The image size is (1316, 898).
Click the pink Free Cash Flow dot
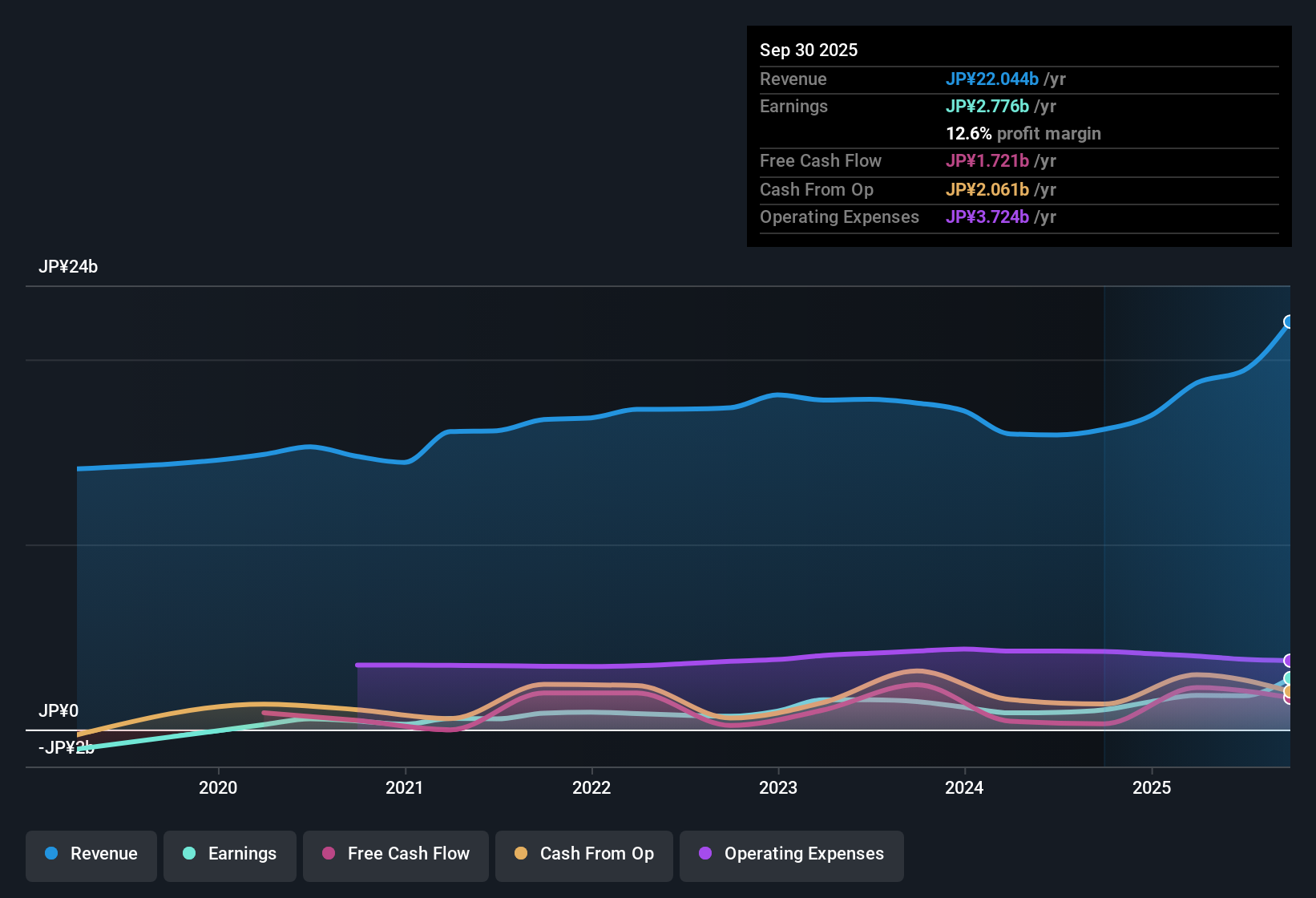click(x=329, y=853)
